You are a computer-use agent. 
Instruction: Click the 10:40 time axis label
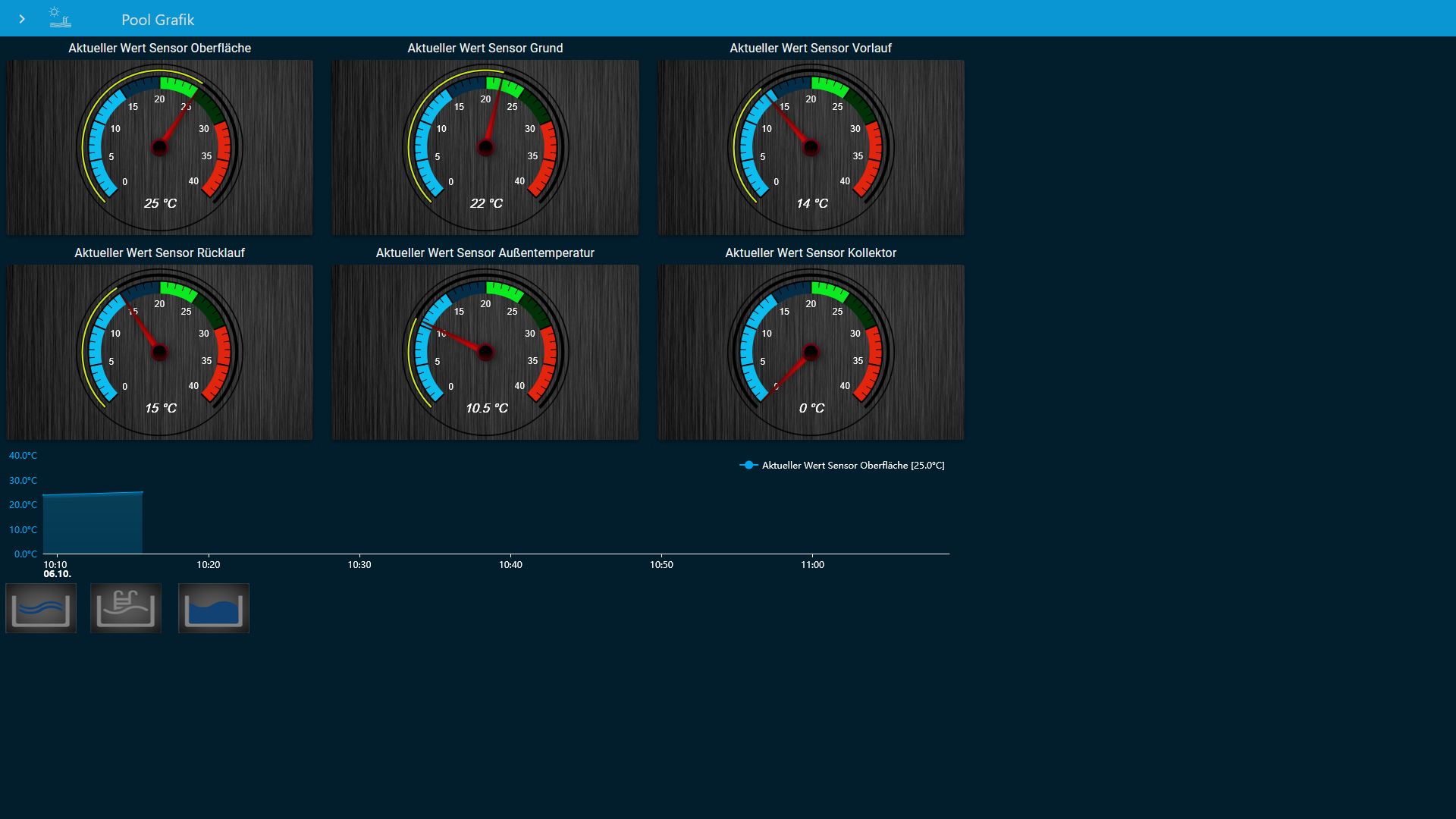(x=510, y=565)
